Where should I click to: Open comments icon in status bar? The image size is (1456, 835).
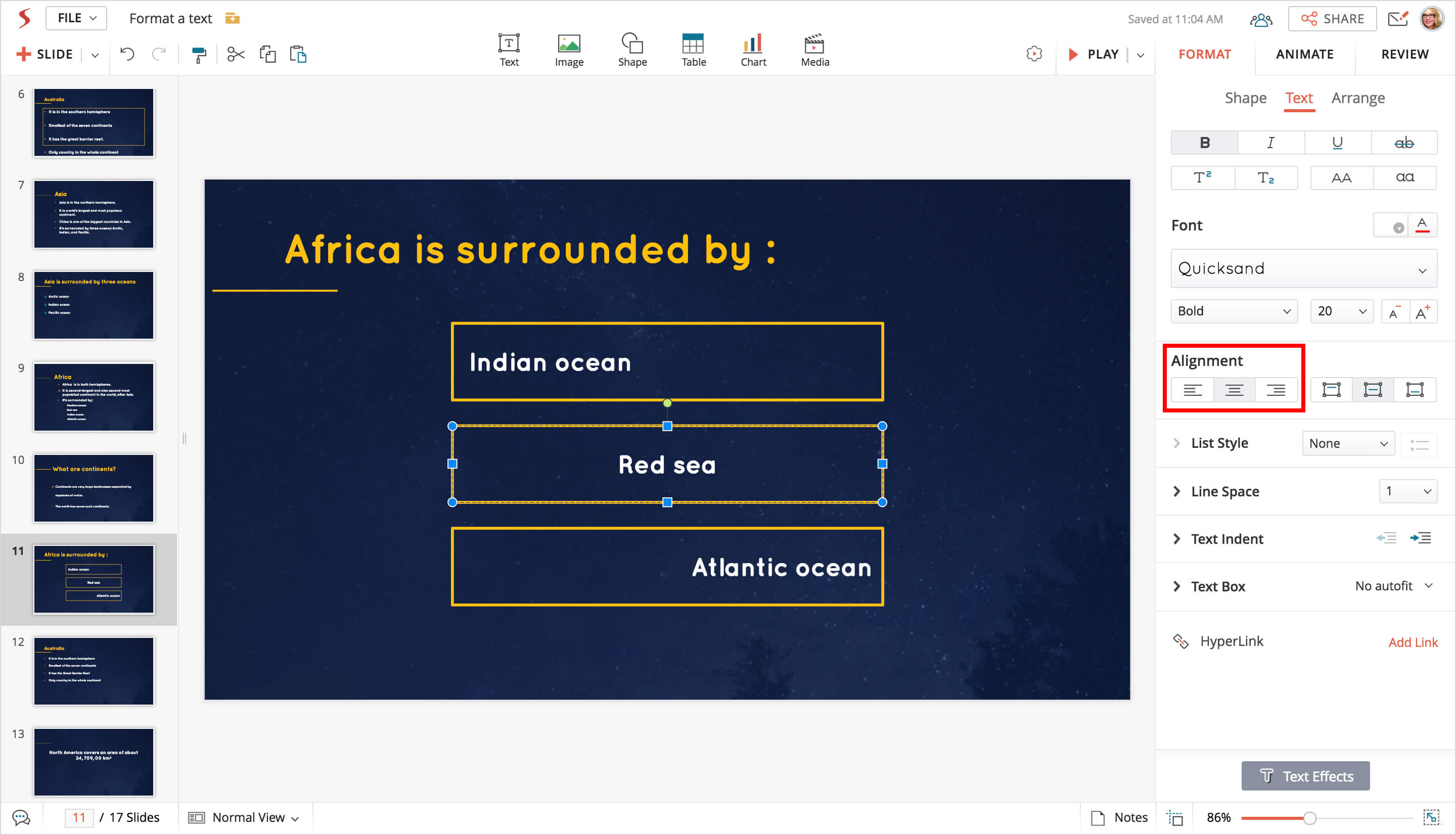(21, 817)
